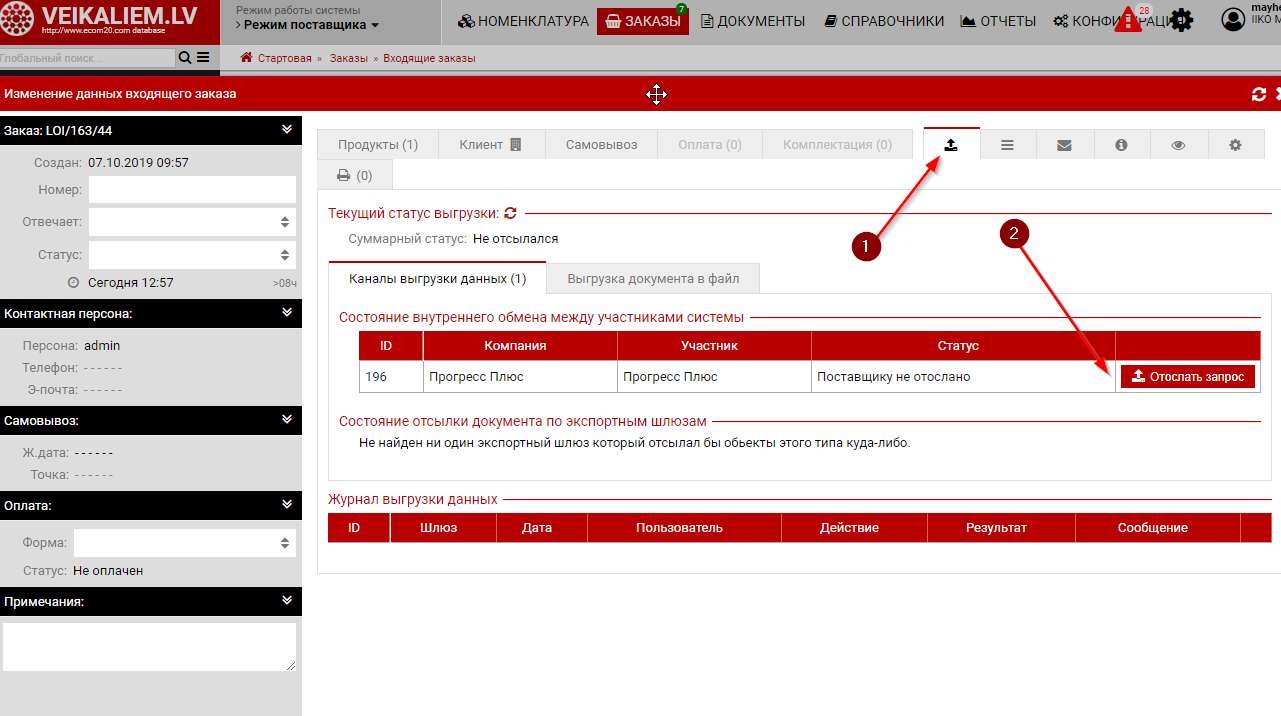Open the eye icon tab
Screen dimensions: 1281x716
[1178, 145]
